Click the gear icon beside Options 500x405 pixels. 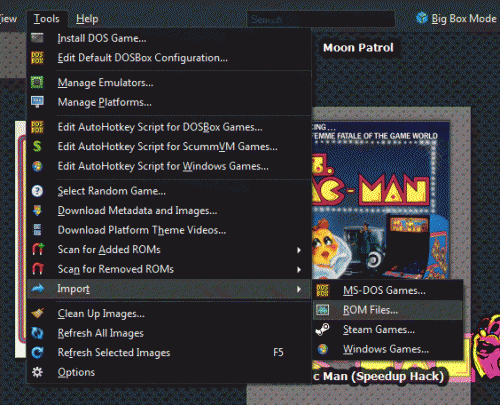(37, 372)
